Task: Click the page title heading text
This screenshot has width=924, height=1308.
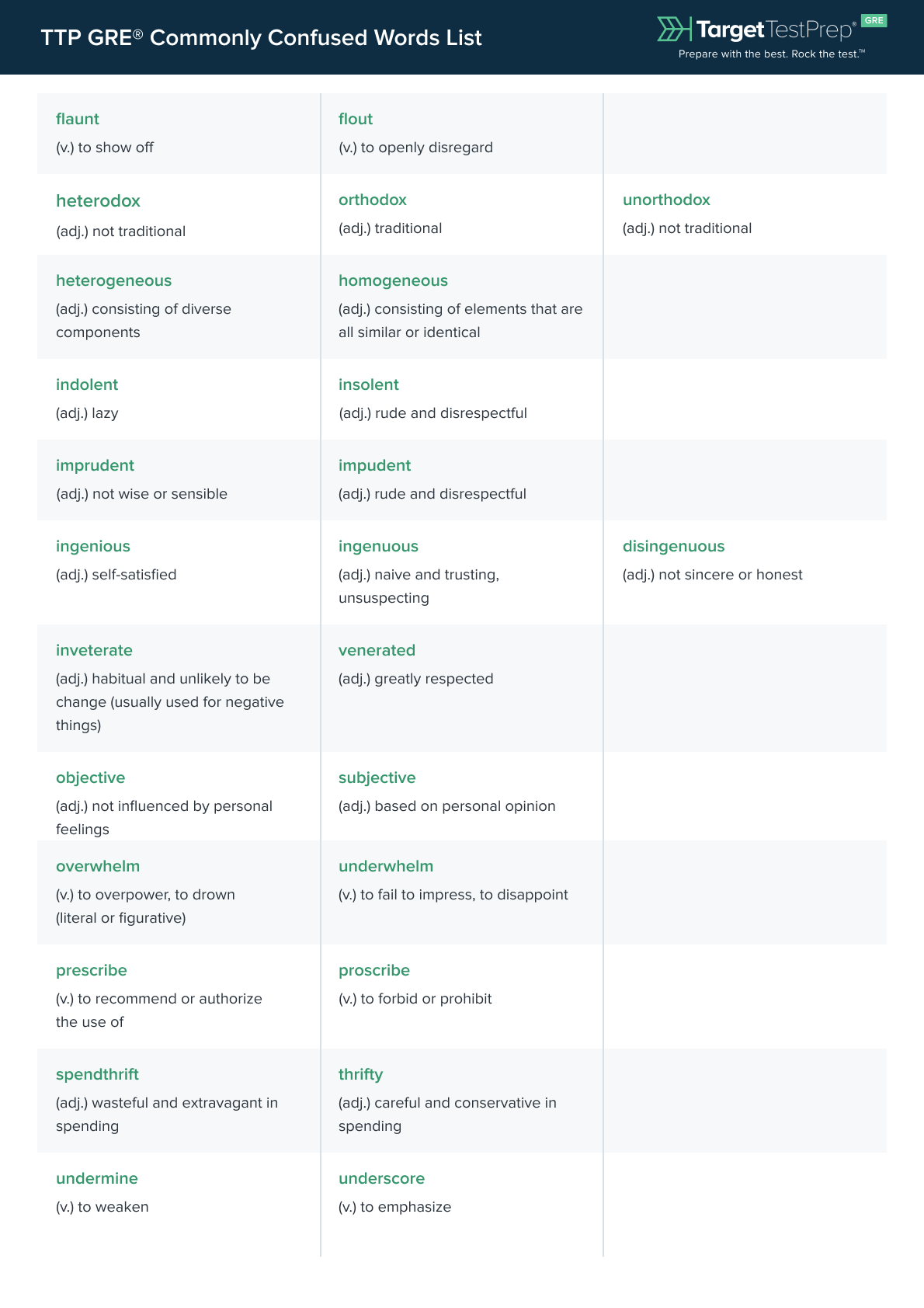Action: point(261,37)
